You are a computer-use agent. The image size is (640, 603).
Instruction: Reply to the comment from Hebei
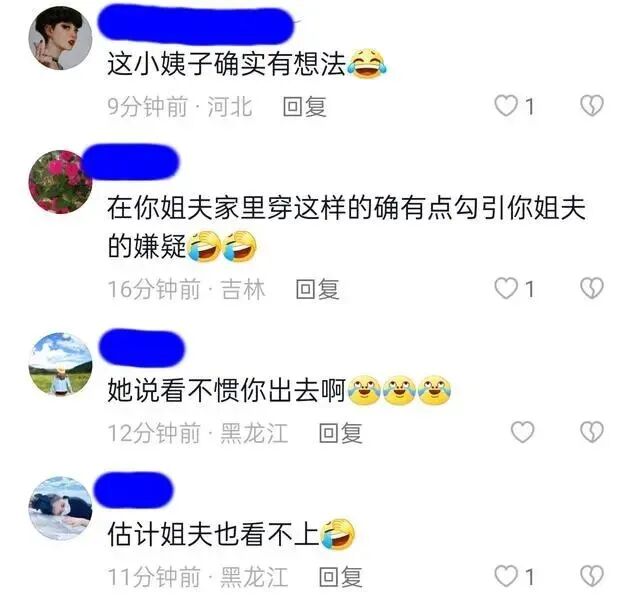click(304, 107)
